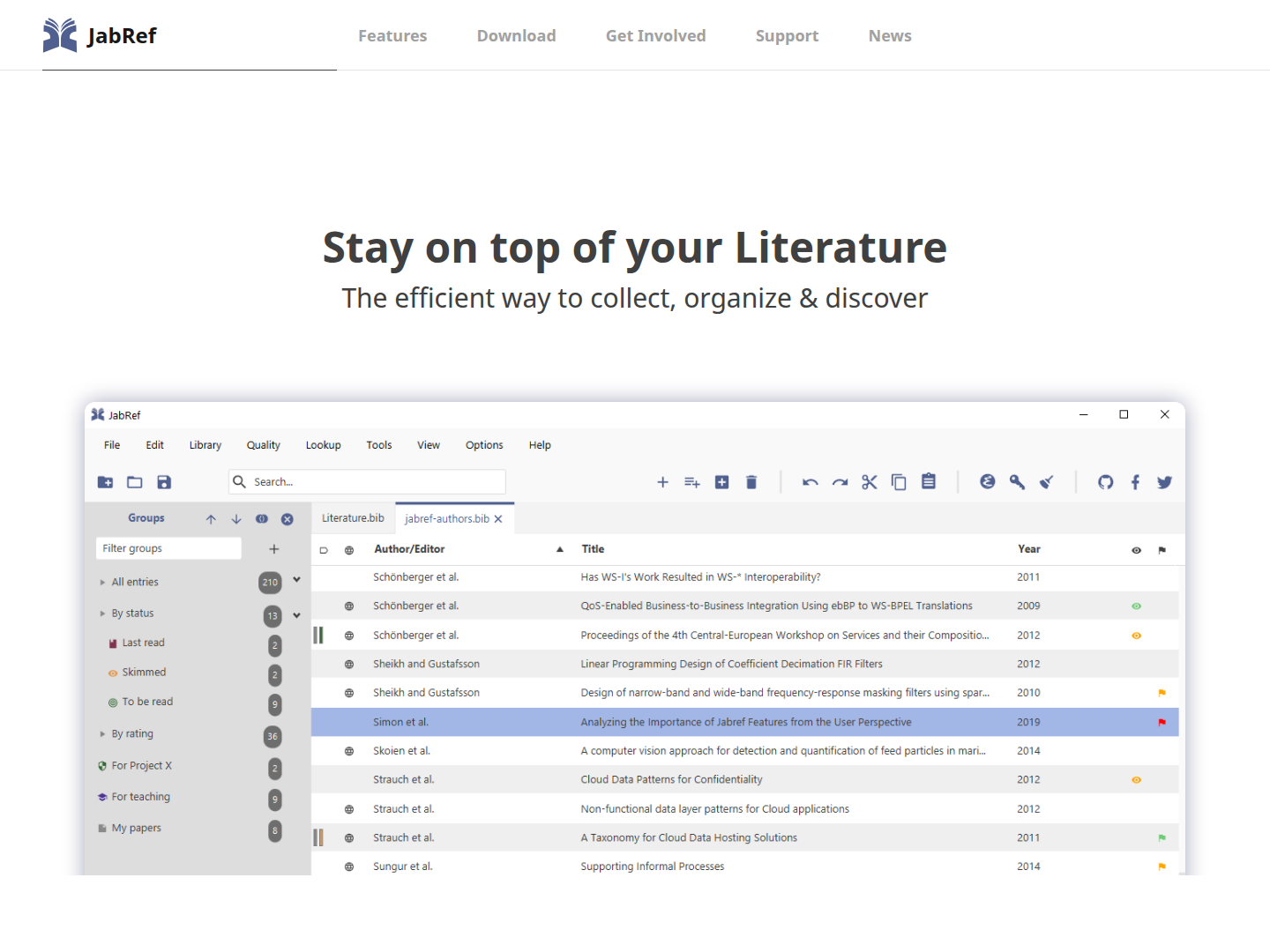Click the cleanup entries broom icon
The height and width of the screenshot is (952, 1270).
pyautogui.click(x=1047, y=482)
